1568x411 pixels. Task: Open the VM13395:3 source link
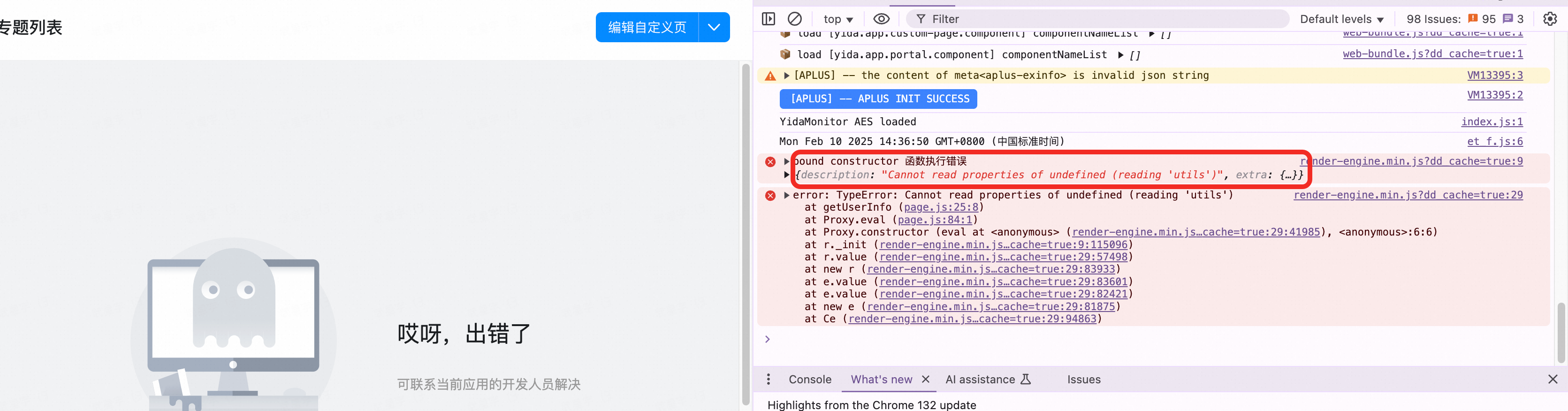(x=1495, y=75)
